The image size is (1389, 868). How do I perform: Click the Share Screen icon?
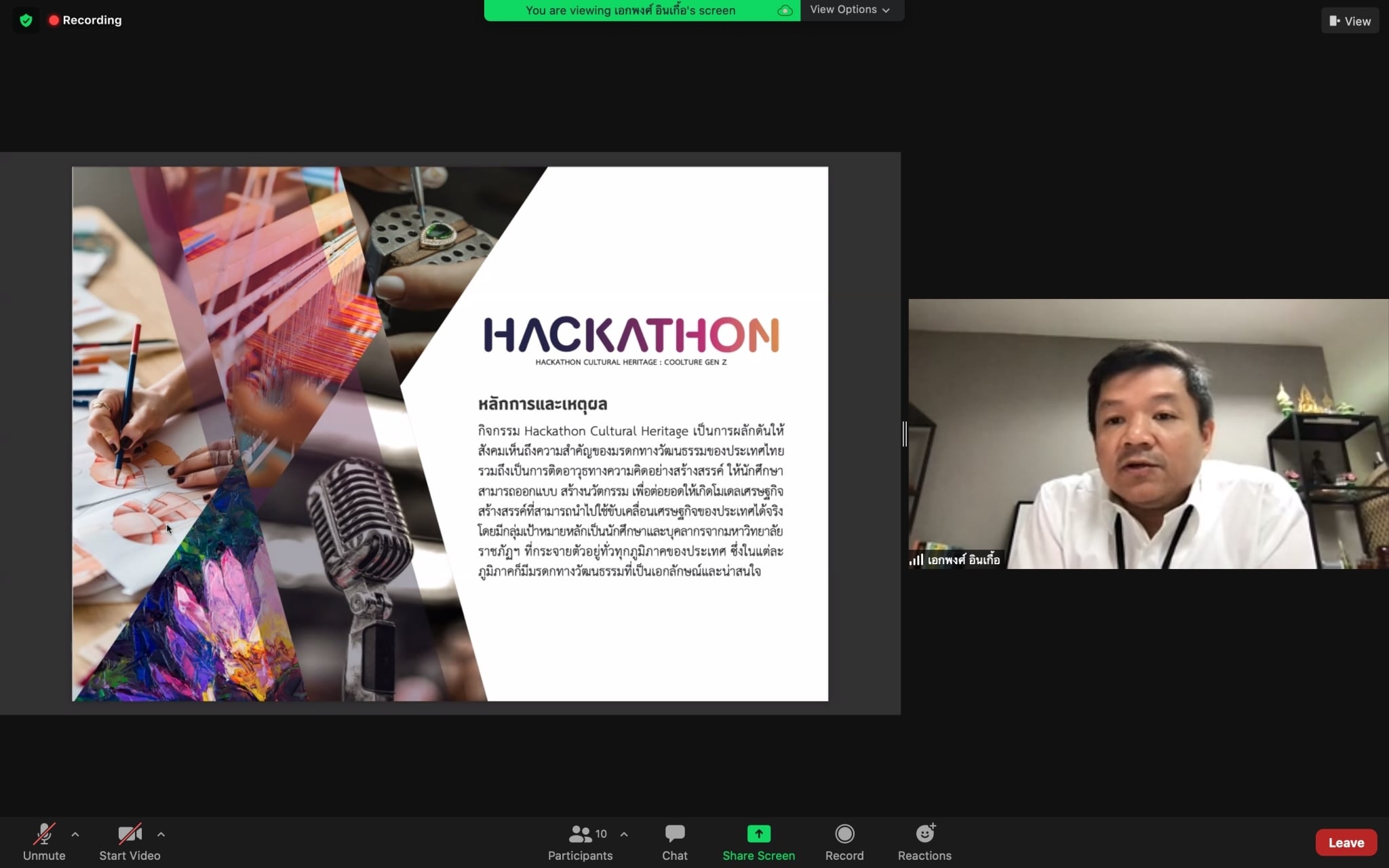(758, 834)
